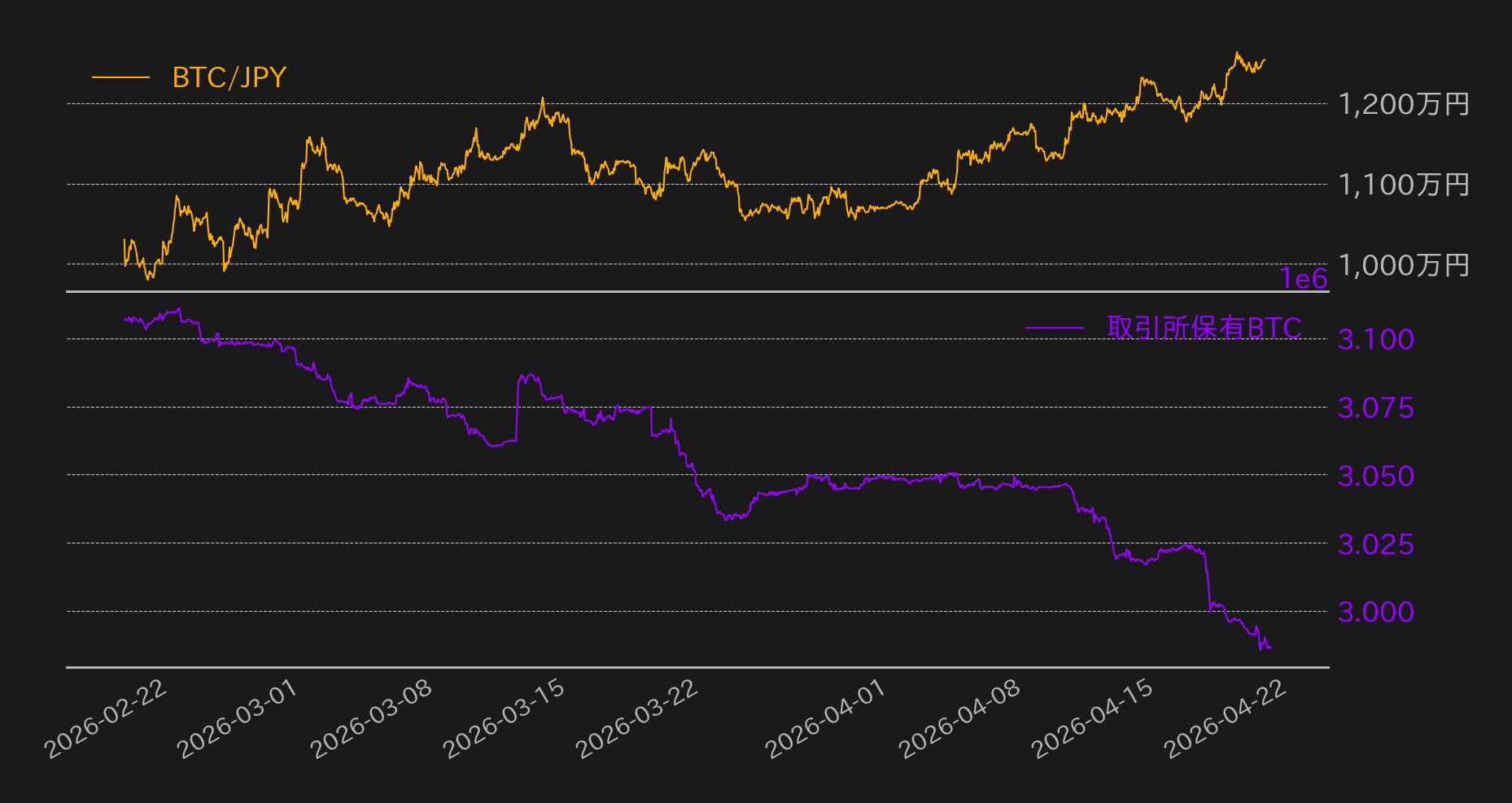Click the 2026-04-01 date tick label
The height and width of the screenshot is (803, 1512).
coord(826,720)
